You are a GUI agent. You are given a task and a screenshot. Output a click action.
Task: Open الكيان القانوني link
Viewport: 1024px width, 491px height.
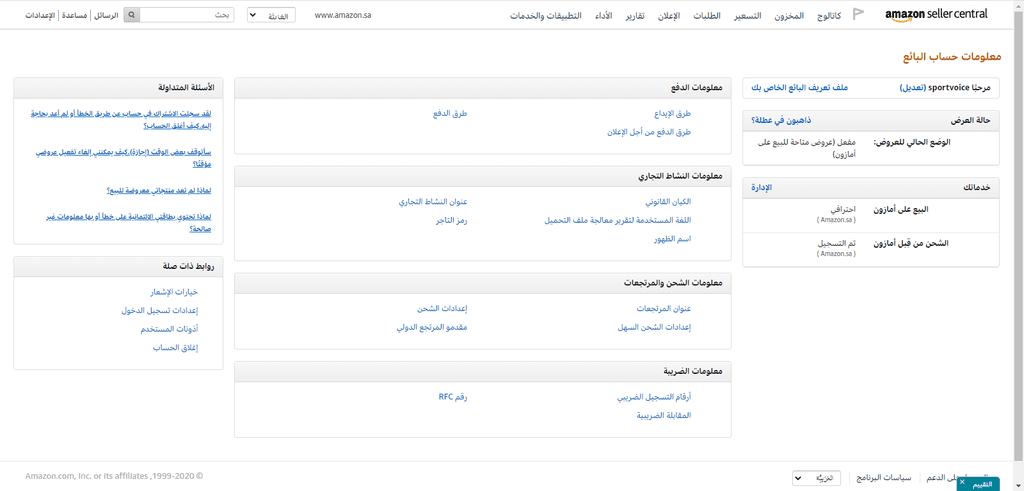tap(668, 202)
